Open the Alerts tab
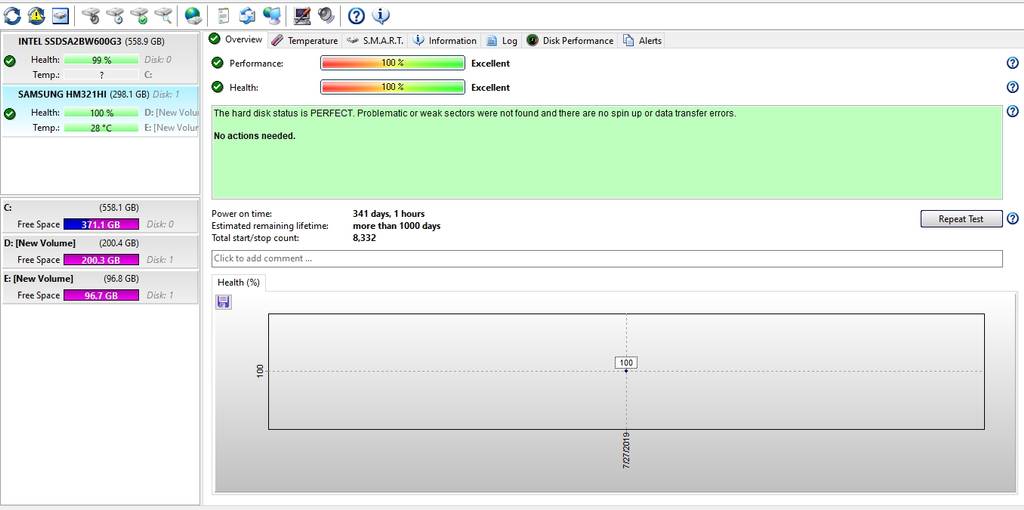 click(x=643, y=40)
